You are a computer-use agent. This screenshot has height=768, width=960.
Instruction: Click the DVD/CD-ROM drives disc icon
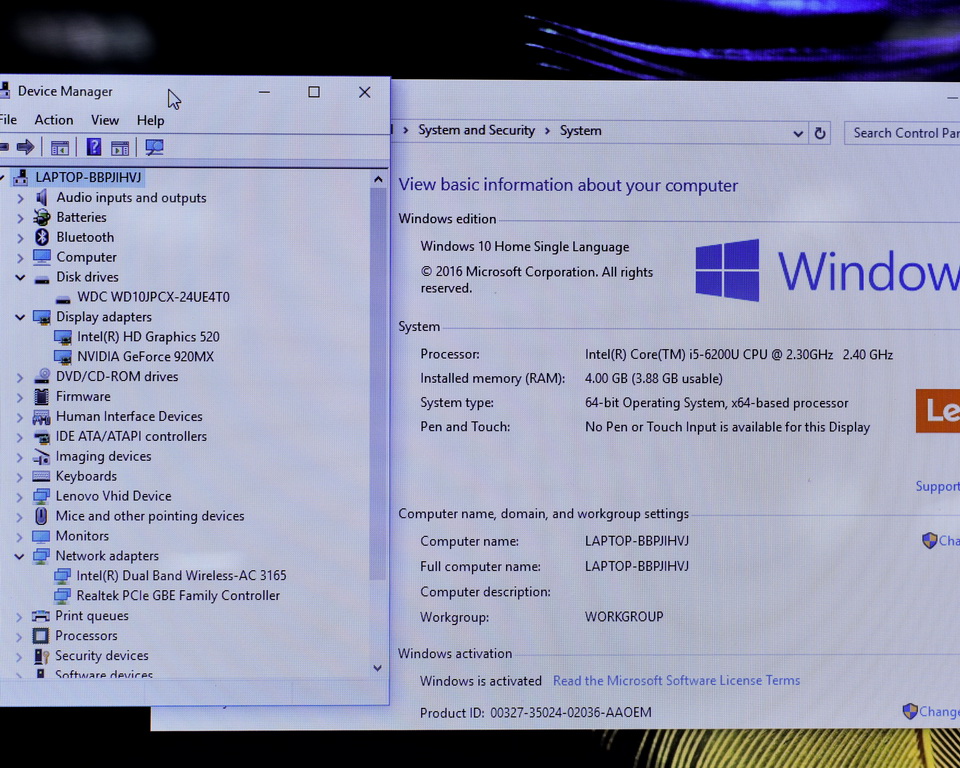click(x=42, y=376)
